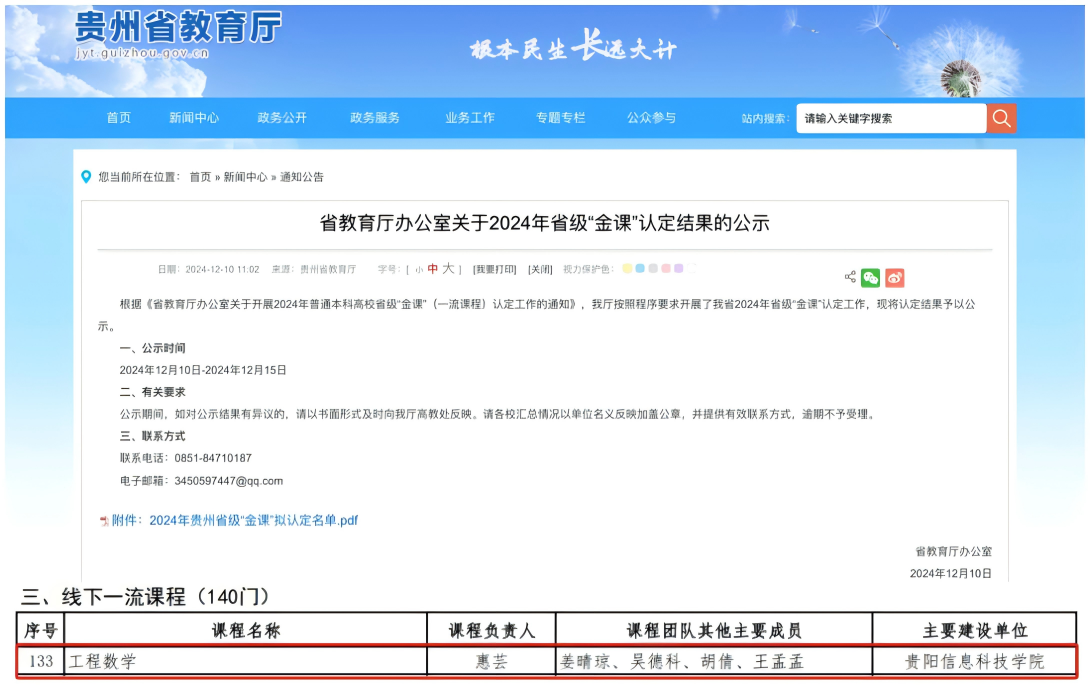1090x691 pixels.
Task: Open the 专题专栏 navigation item
Action: 560,118
